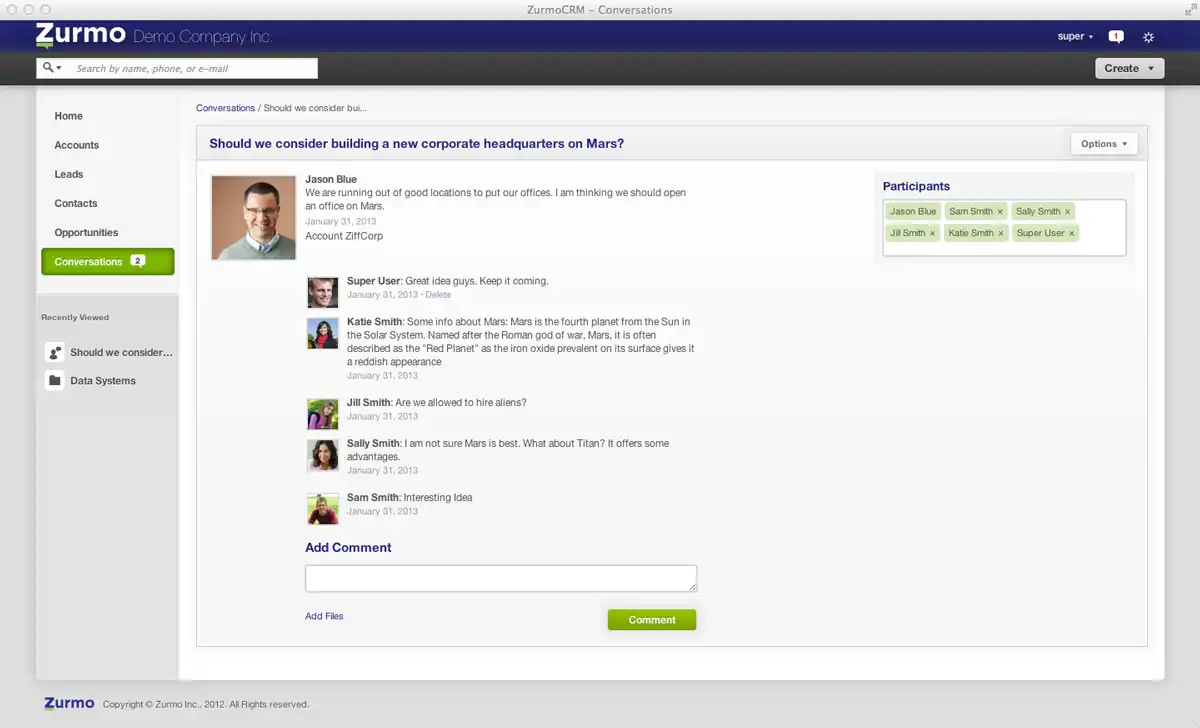Remove Sally Smith participant tag
1200x728 pixels.
[x=1067, y=212]
